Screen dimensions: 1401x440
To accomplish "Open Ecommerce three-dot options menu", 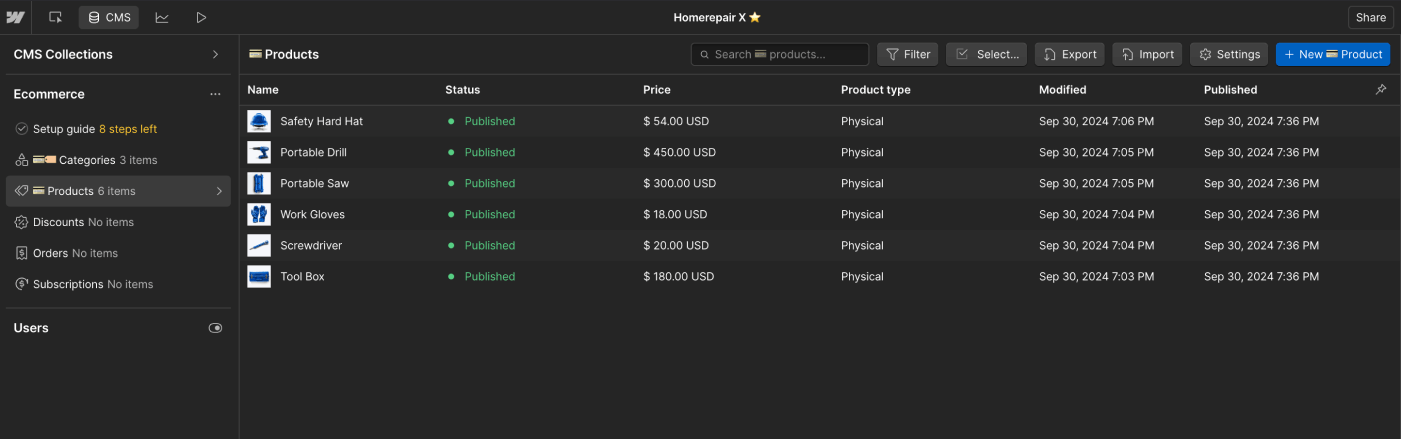I will point(215,94).
